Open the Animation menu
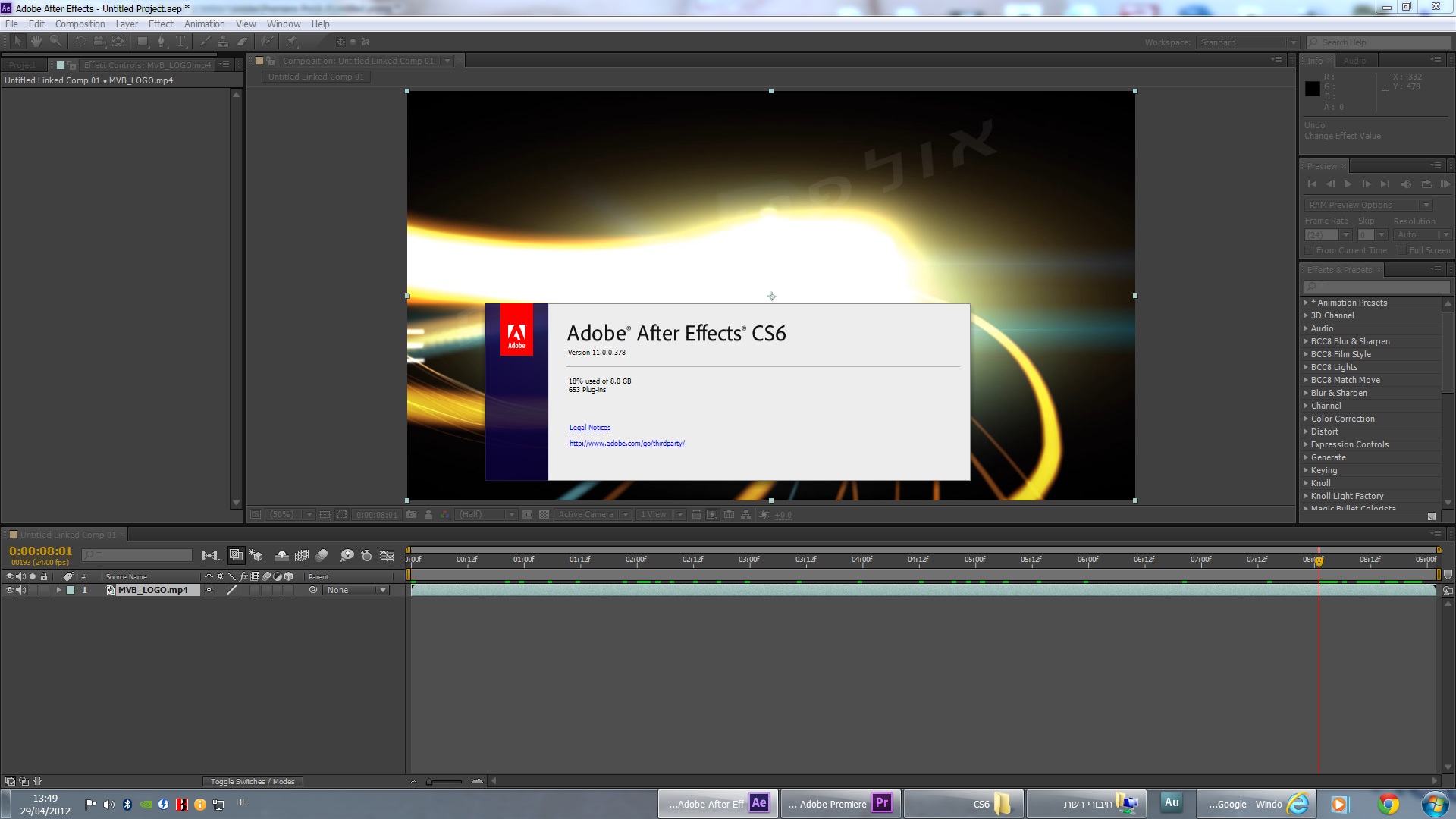The height and width of the screenshot is (819, 1456). pyautogui.click(x=204, y=24)
